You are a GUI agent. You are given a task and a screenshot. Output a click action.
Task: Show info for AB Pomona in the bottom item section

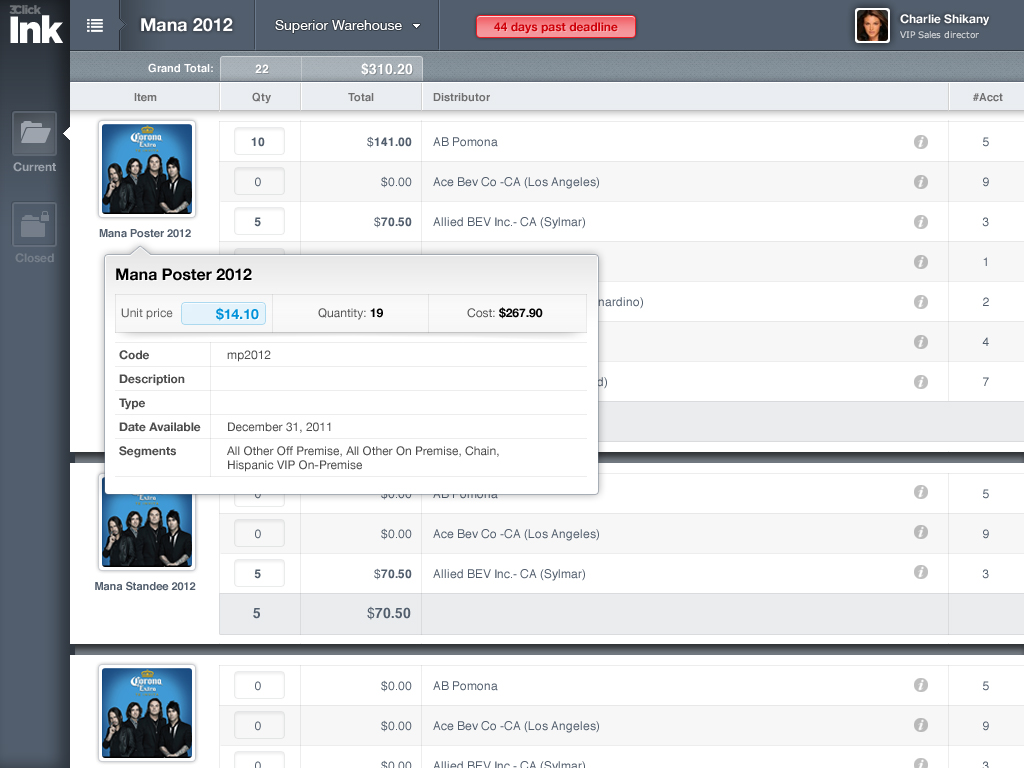tap(921, 685)
